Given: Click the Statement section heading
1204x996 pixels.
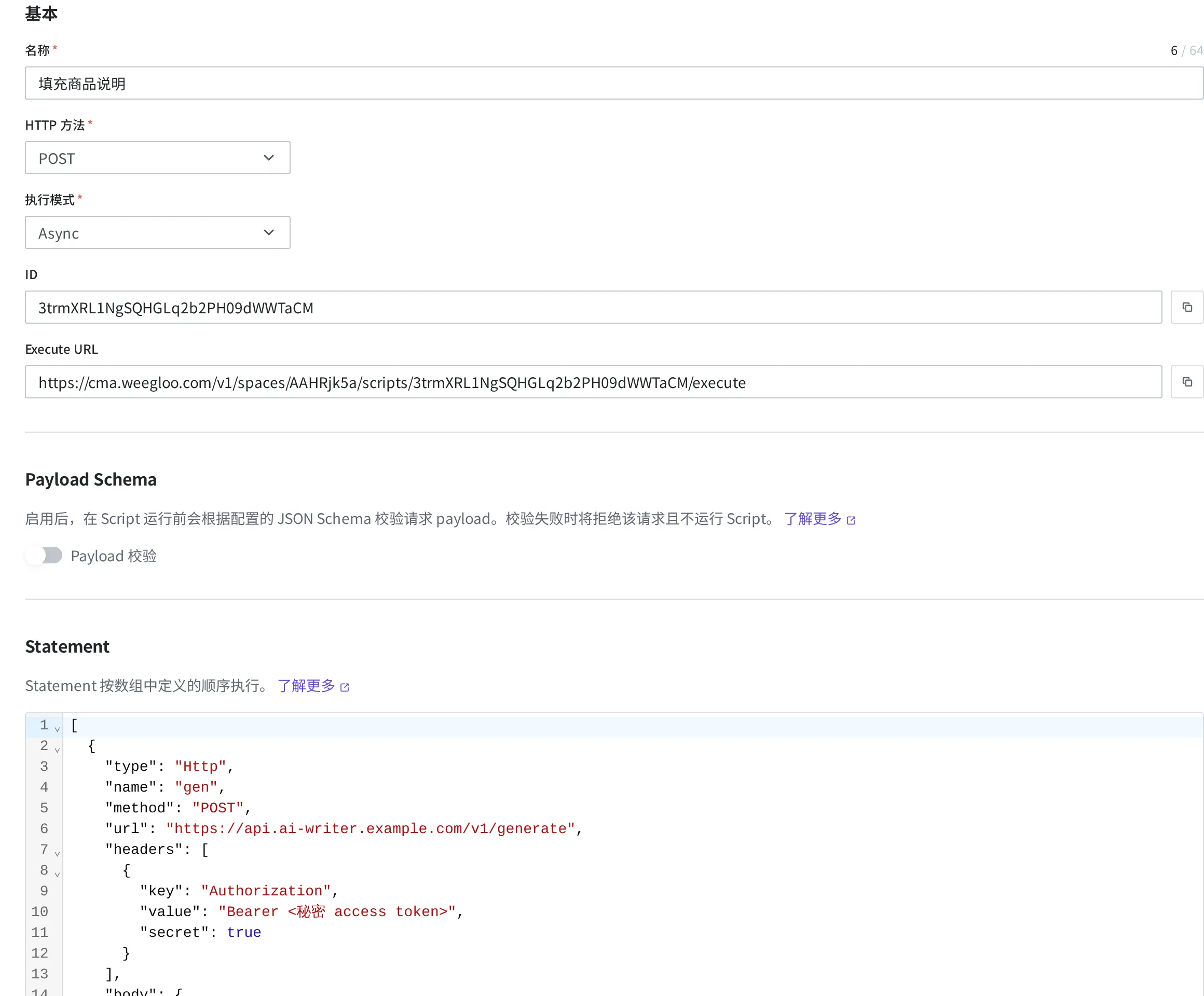Looking at the screenshot, I should point(67,646).
